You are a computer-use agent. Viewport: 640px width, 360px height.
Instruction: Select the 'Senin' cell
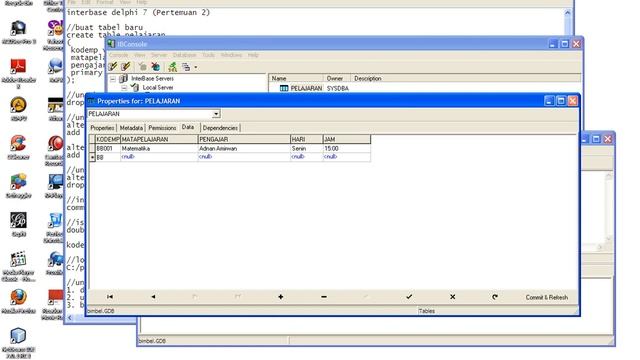tap(307, 149)
